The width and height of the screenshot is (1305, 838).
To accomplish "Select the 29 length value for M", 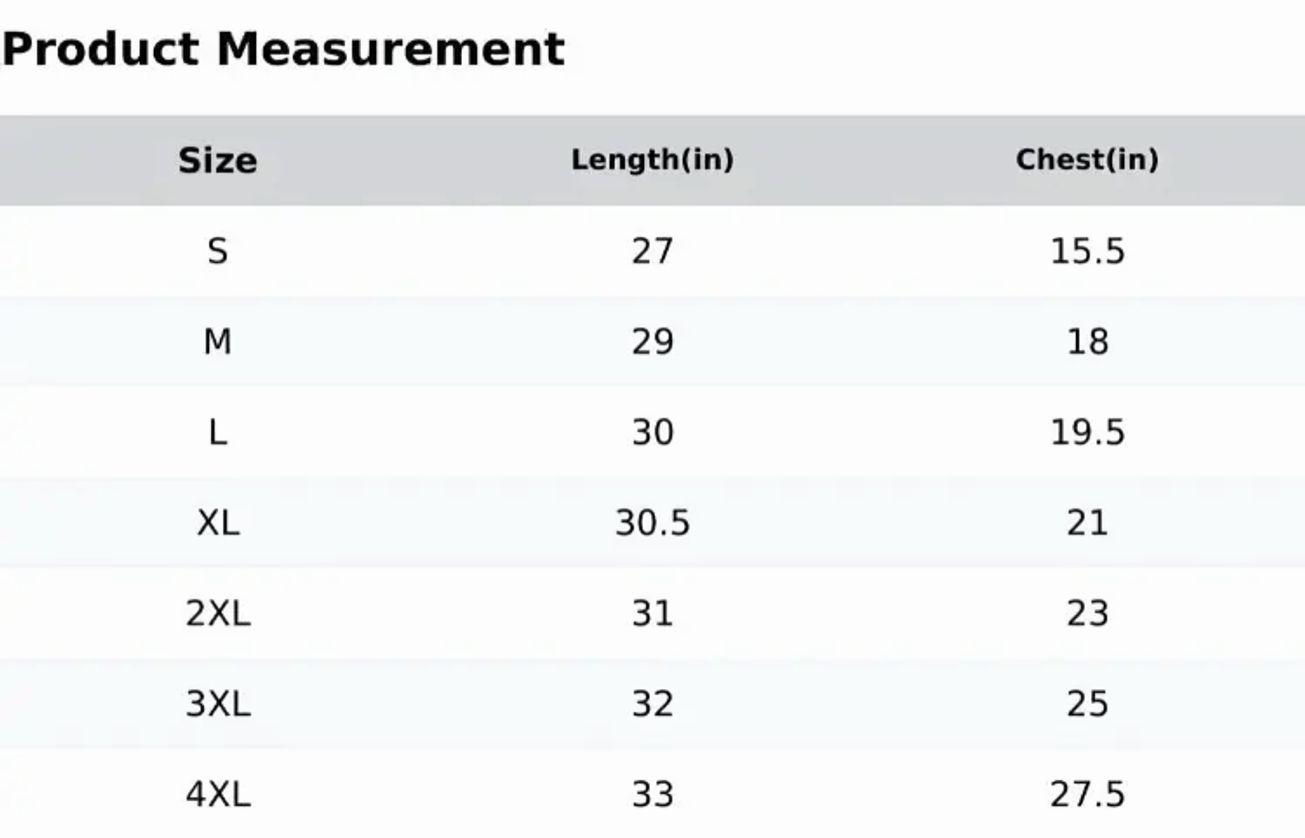I will pyautogui.click(x=652, y=342).
